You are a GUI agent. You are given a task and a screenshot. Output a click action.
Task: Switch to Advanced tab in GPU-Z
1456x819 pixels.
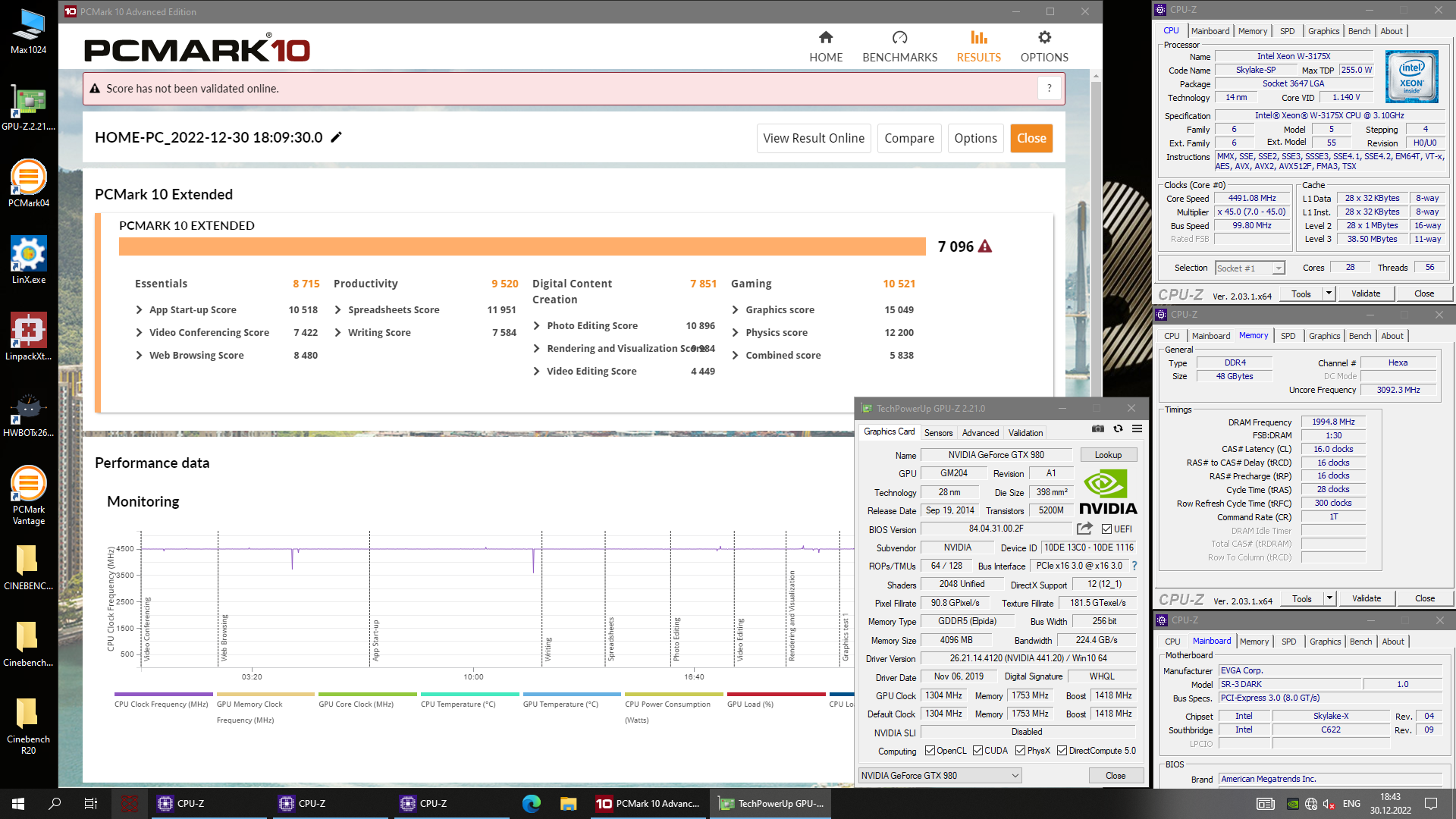pyautogui.click(x=981, y=432)
